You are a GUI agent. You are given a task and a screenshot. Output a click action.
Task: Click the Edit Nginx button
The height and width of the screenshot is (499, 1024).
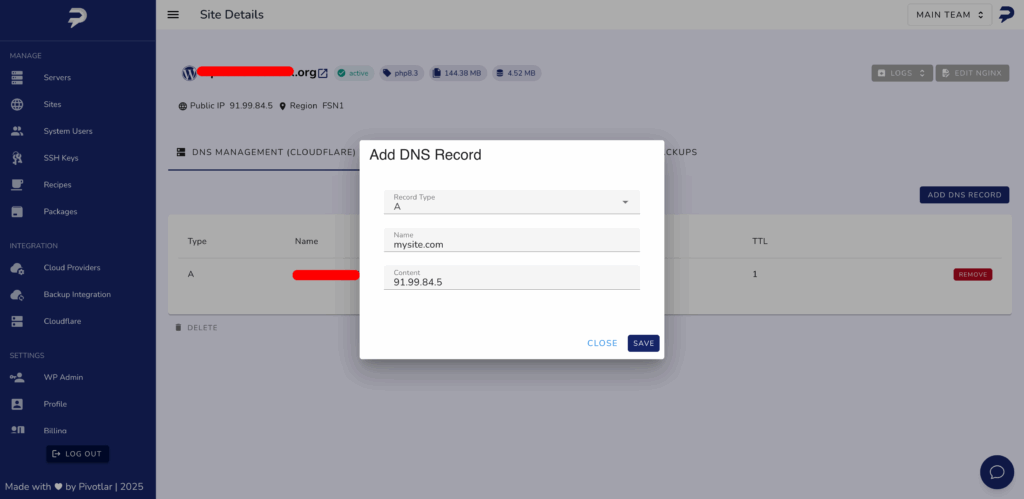(x=972, y=73)
